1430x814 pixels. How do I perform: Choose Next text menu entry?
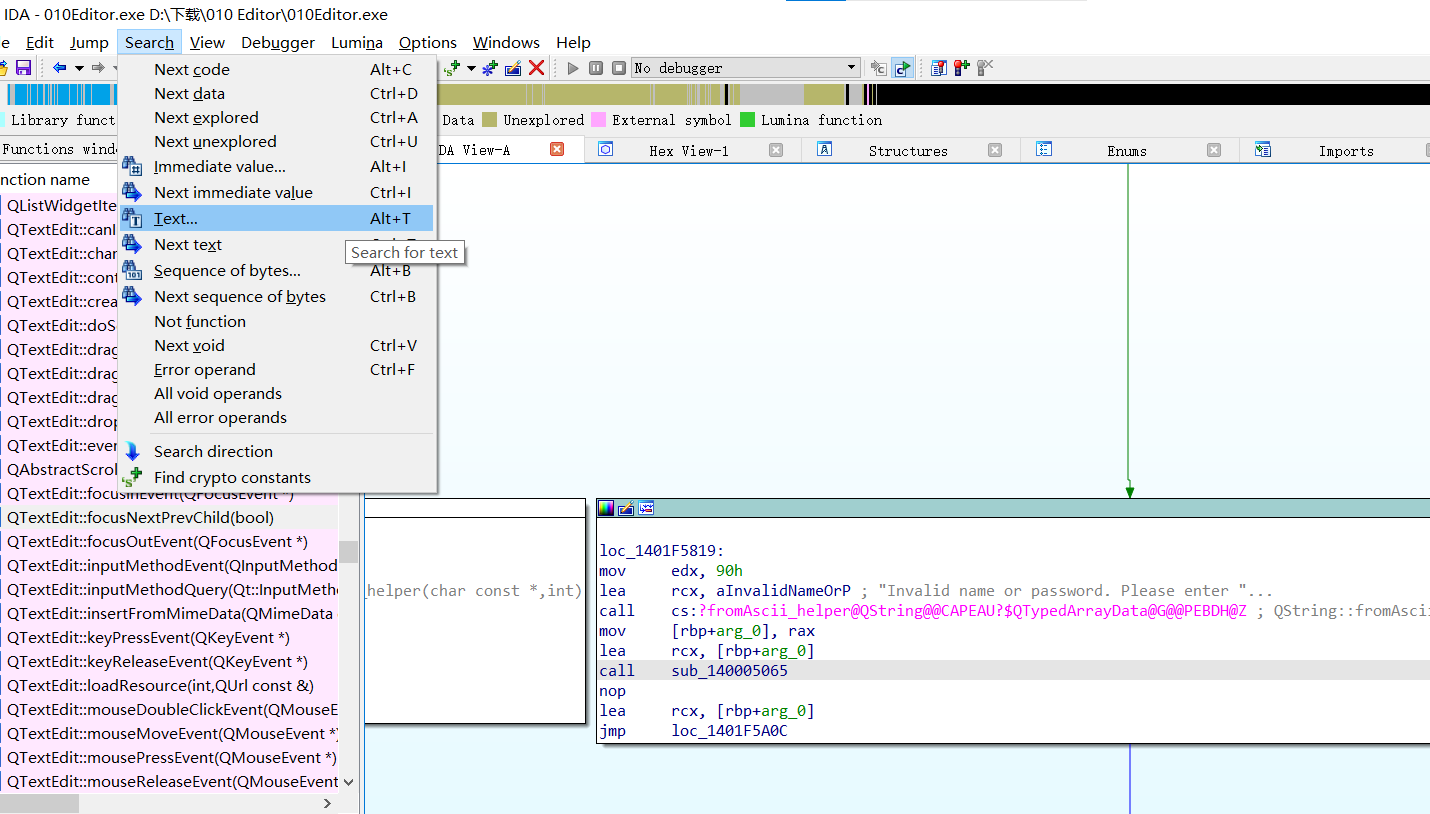tap(277, 244)
